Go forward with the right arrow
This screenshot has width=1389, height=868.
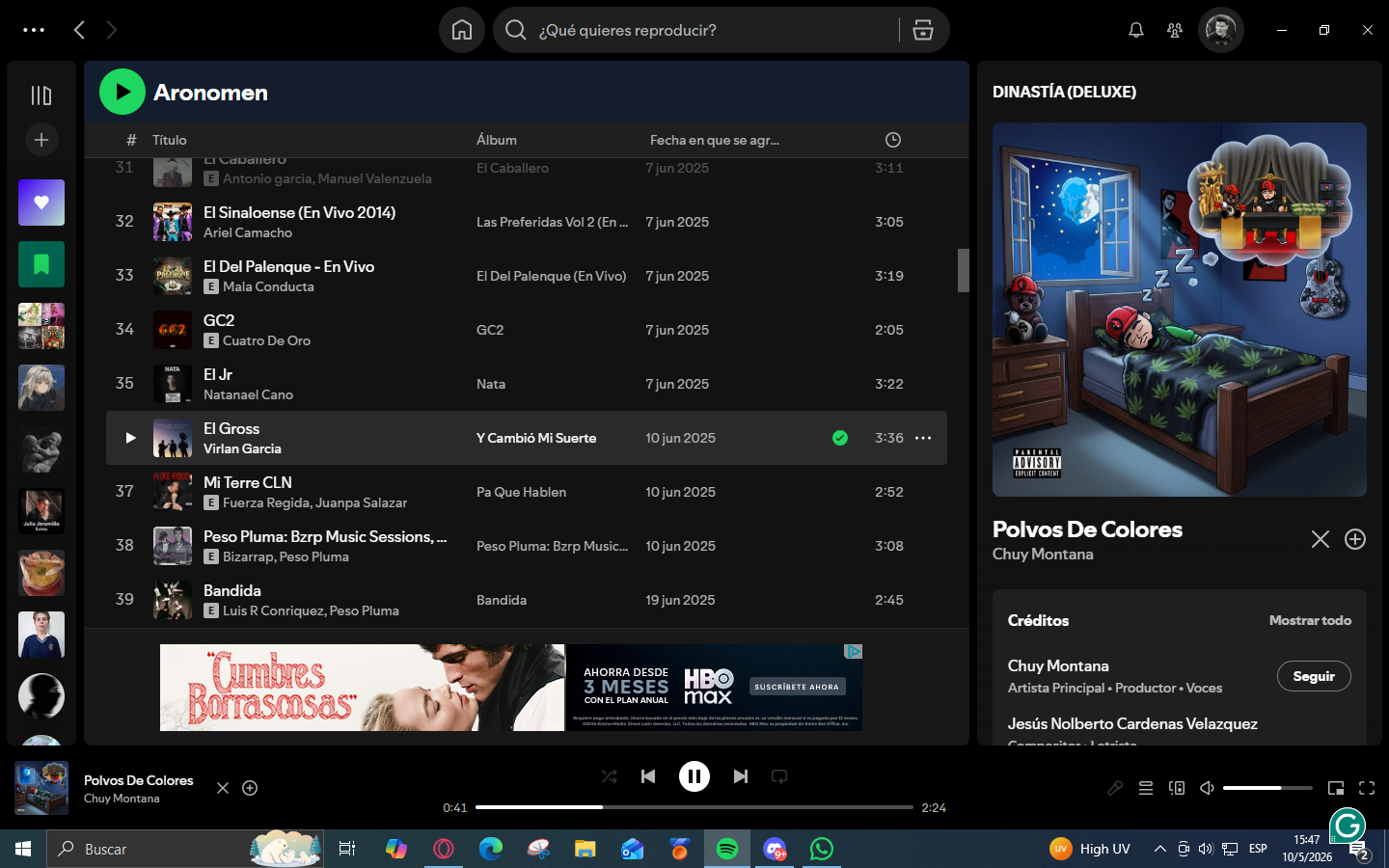[112, 30]
